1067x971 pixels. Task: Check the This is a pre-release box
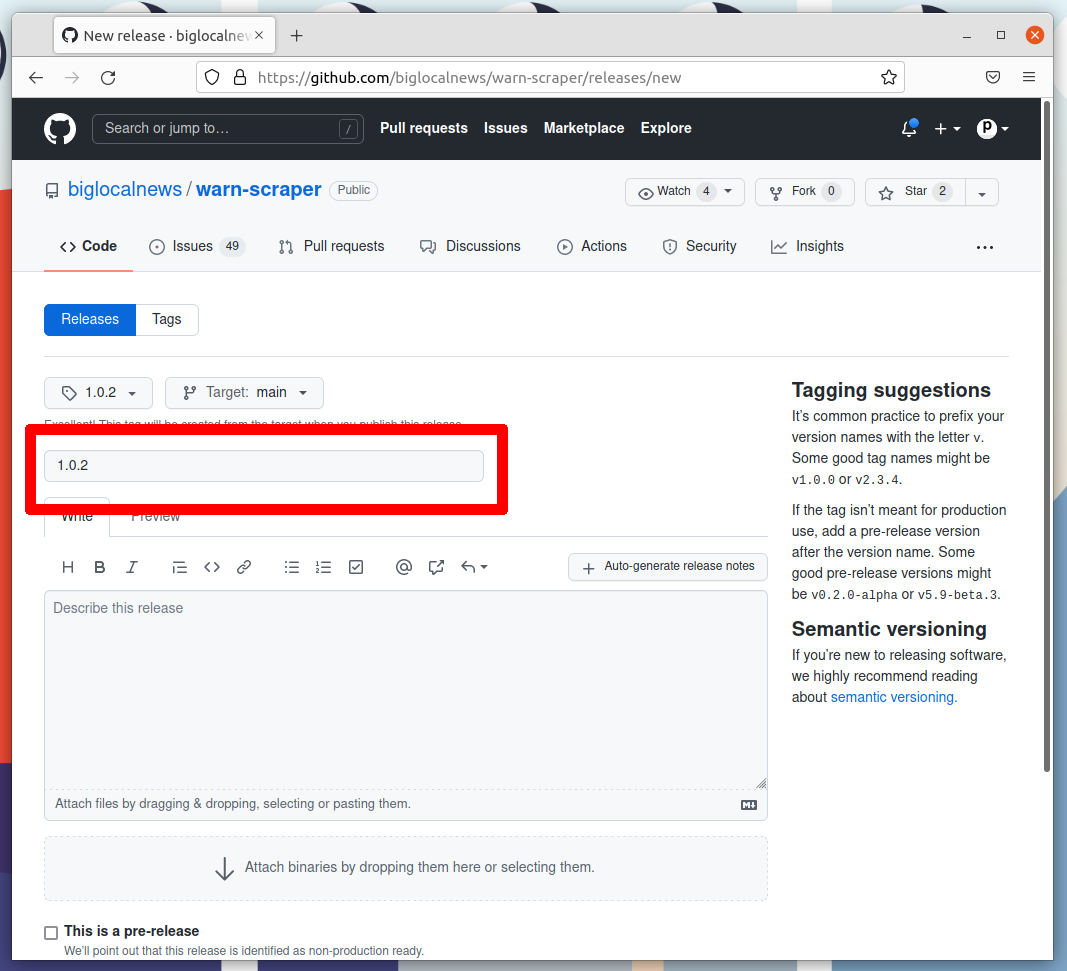51,933
